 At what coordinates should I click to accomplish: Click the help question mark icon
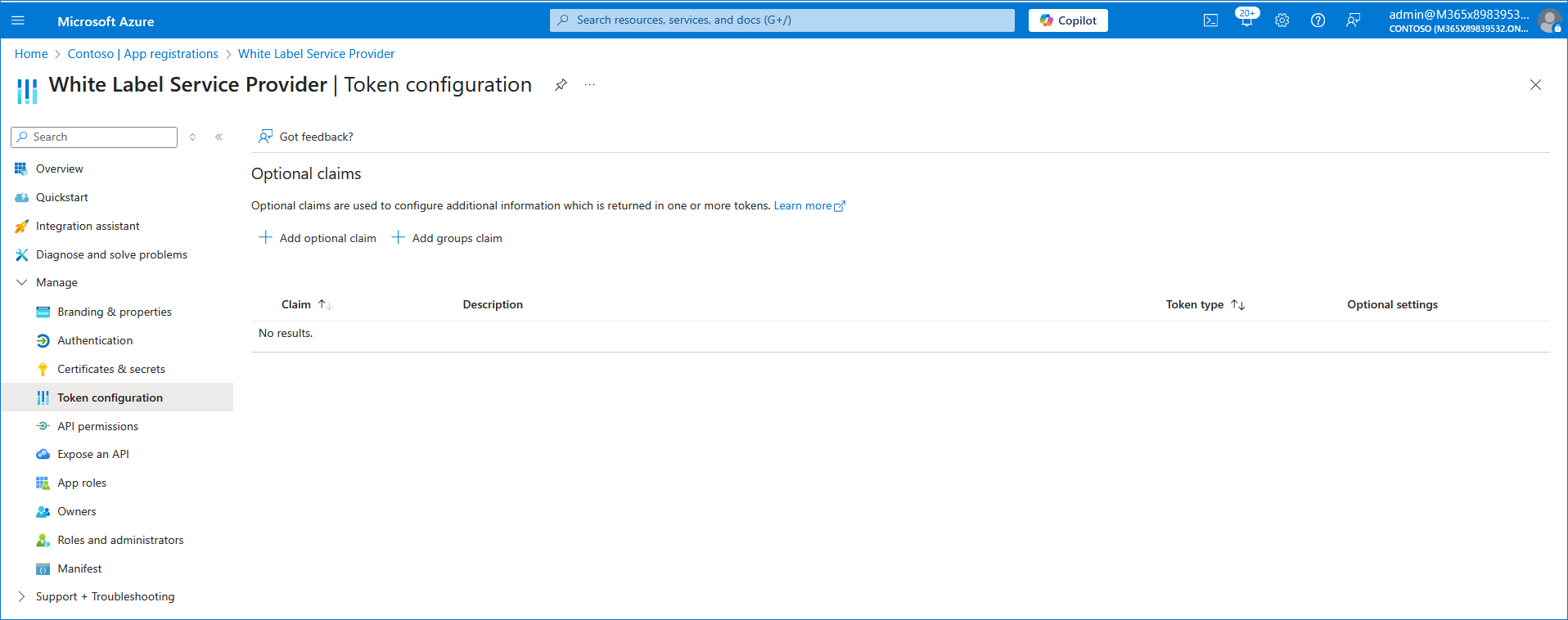click(1318, 20)
